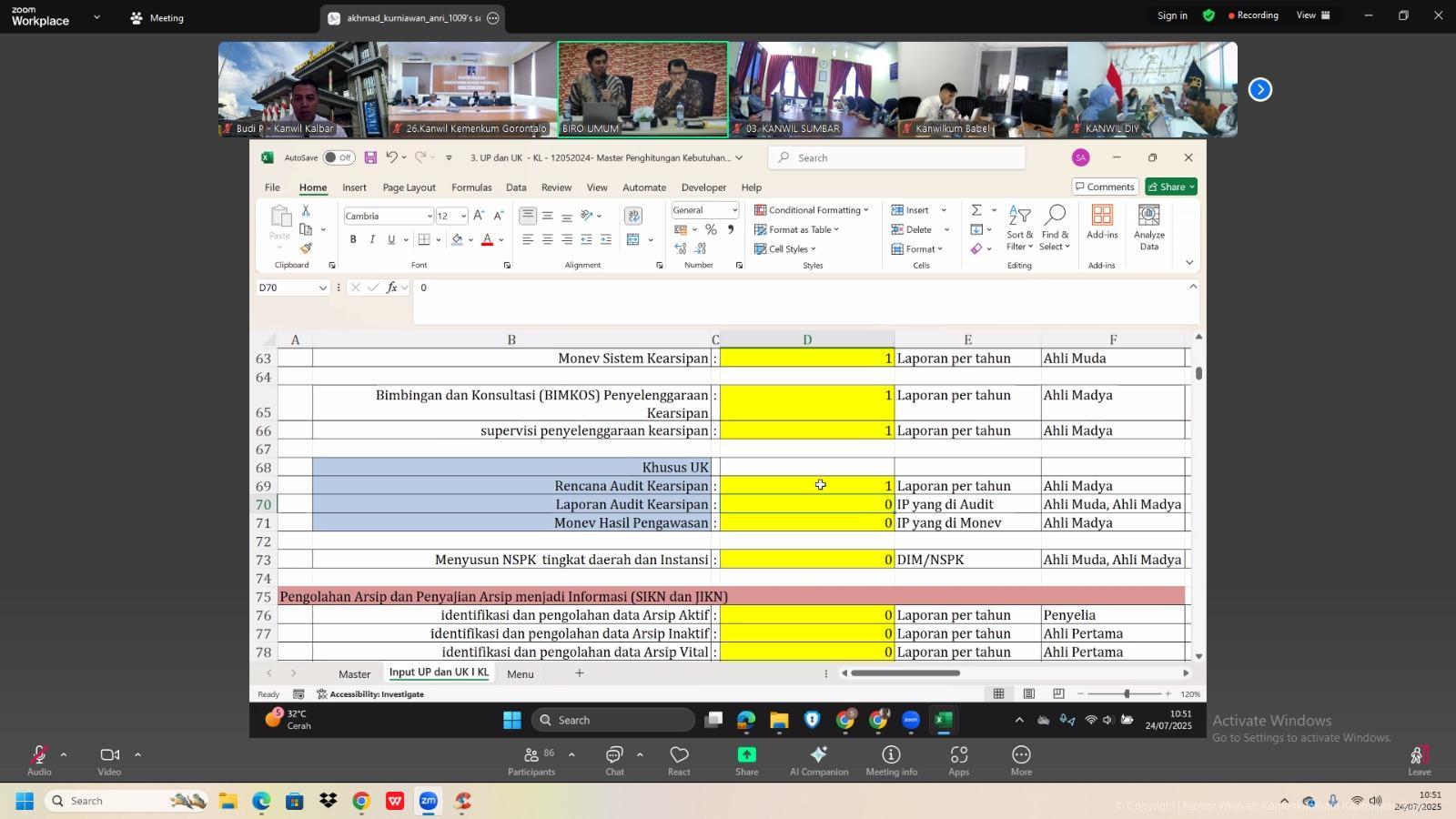Click the Bold formatting icon
Screen dimensions: 1456x819
353,239
